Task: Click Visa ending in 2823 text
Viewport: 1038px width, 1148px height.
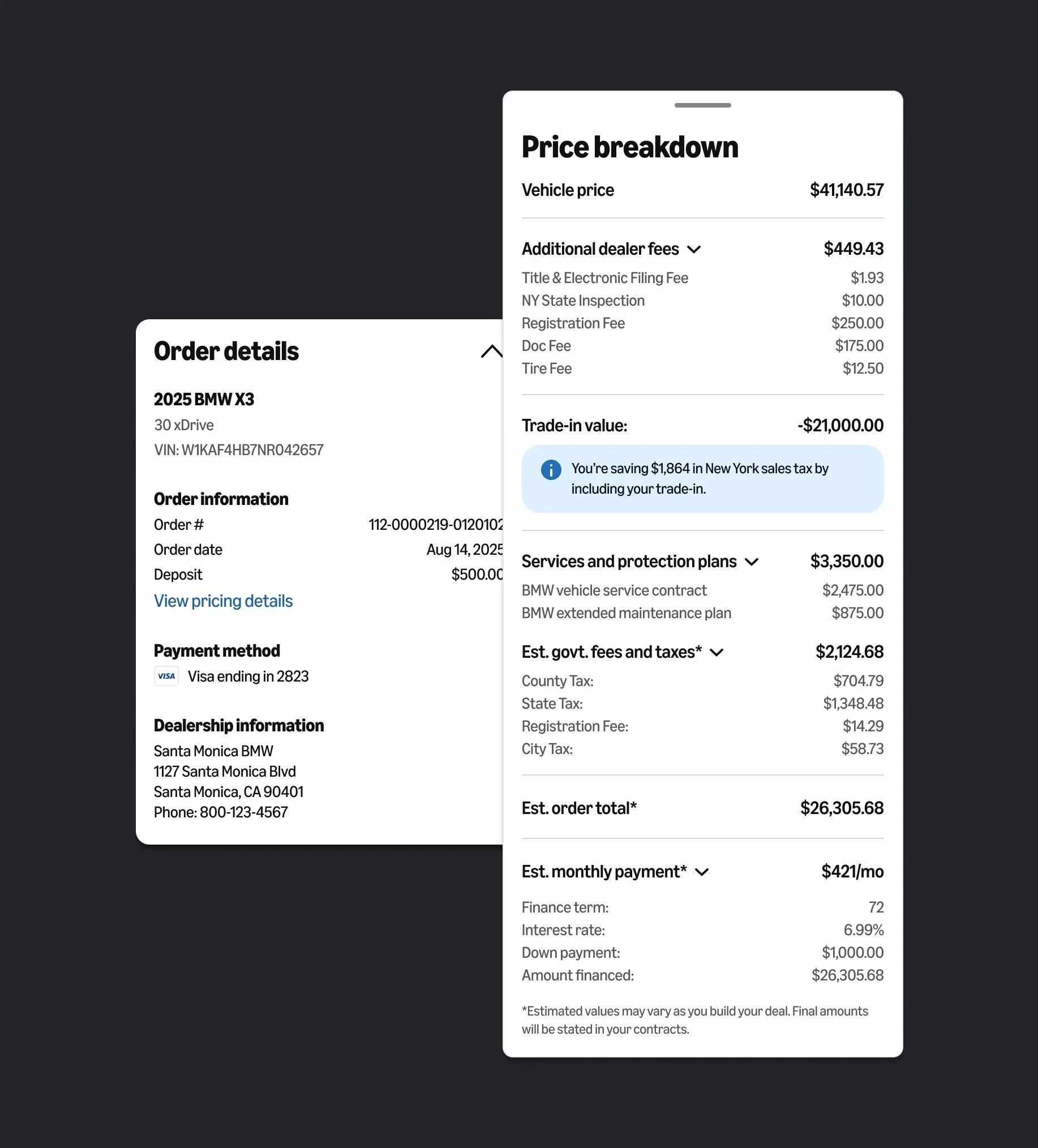Action: 248,676
